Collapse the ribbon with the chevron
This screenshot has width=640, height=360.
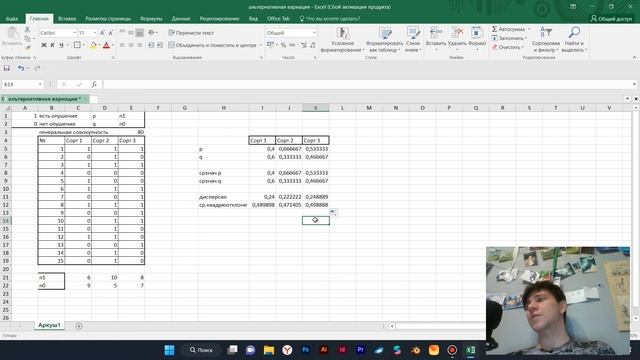(634, 58)
